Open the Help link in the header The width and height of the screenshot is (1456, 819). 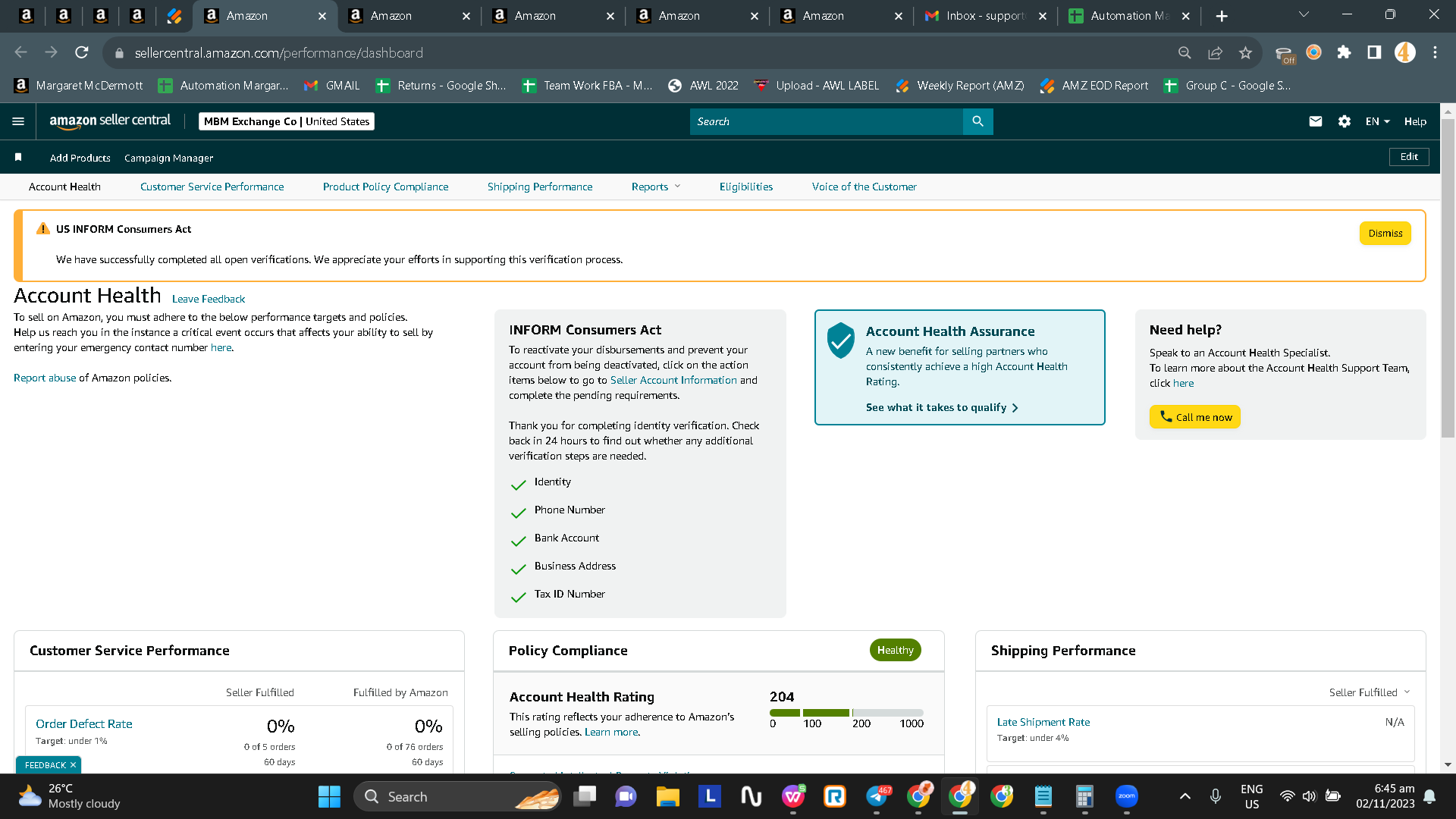tap(1415, 121)
